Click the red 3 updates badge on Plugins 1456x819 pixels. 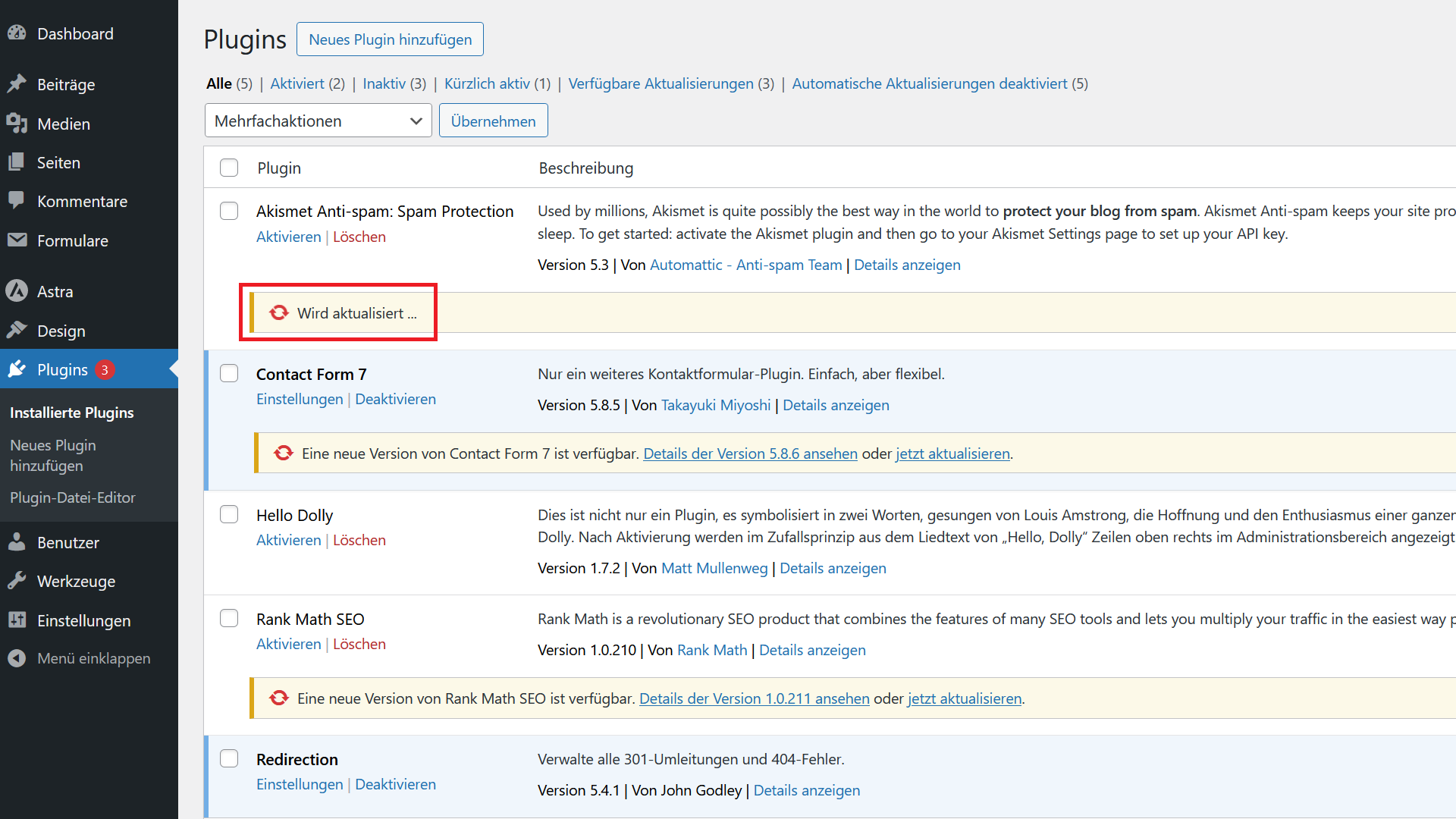(x=105, y=369)
